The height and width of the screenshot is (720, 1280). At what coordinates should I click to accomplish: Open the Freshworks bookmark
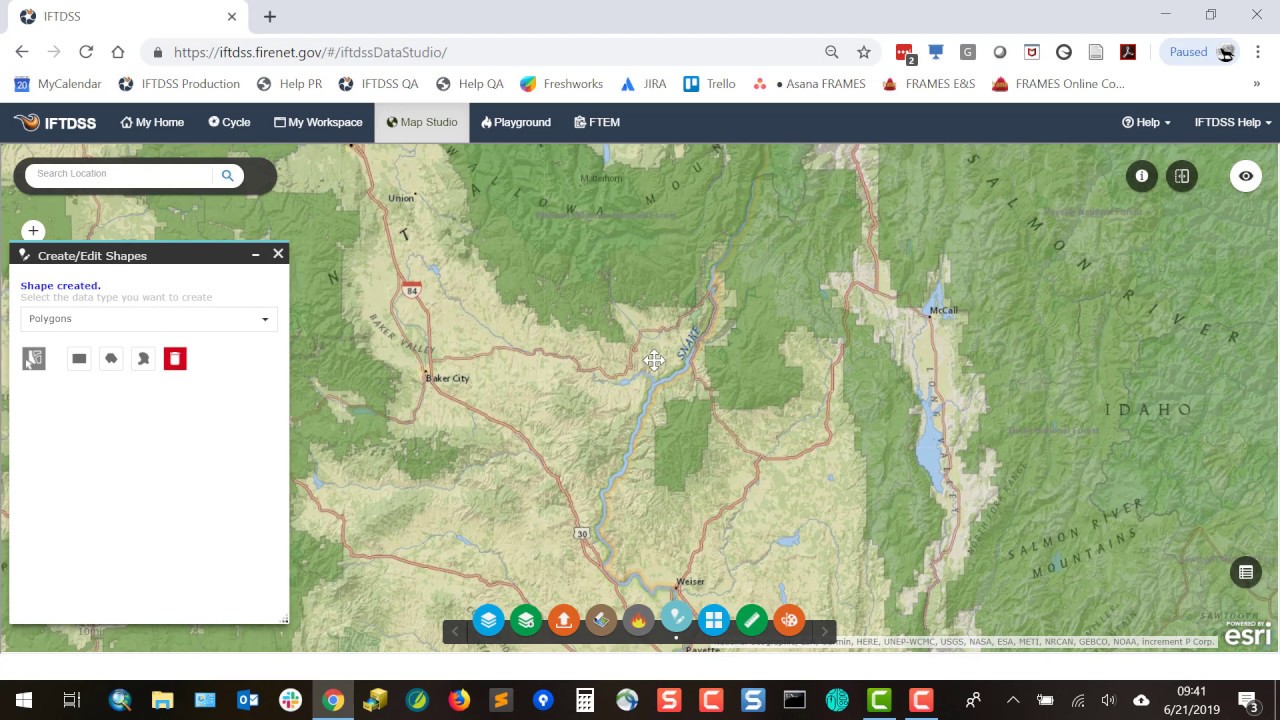pos(561,84)
